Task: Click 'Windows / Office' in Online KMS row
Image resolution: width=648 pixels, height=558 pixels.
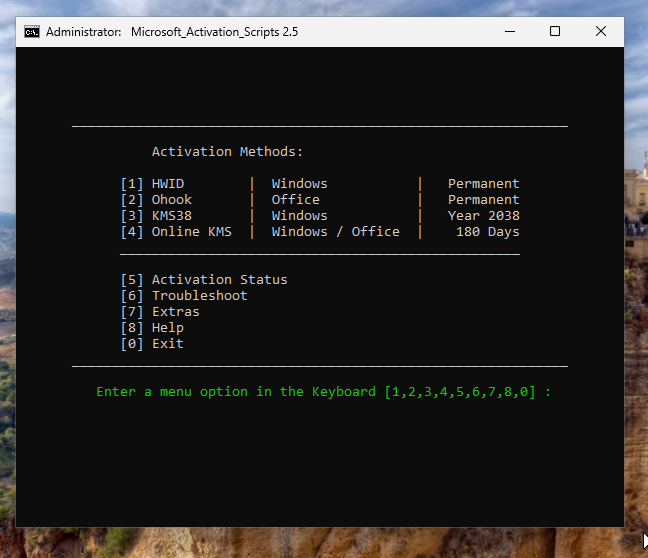Action: [336, 232]
